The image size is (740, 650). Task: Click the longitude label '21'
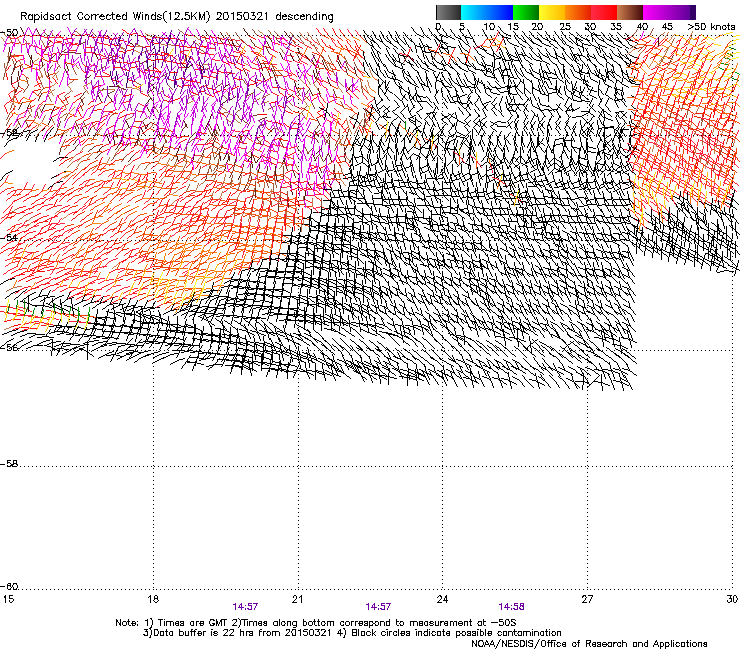tap(297, 599)
